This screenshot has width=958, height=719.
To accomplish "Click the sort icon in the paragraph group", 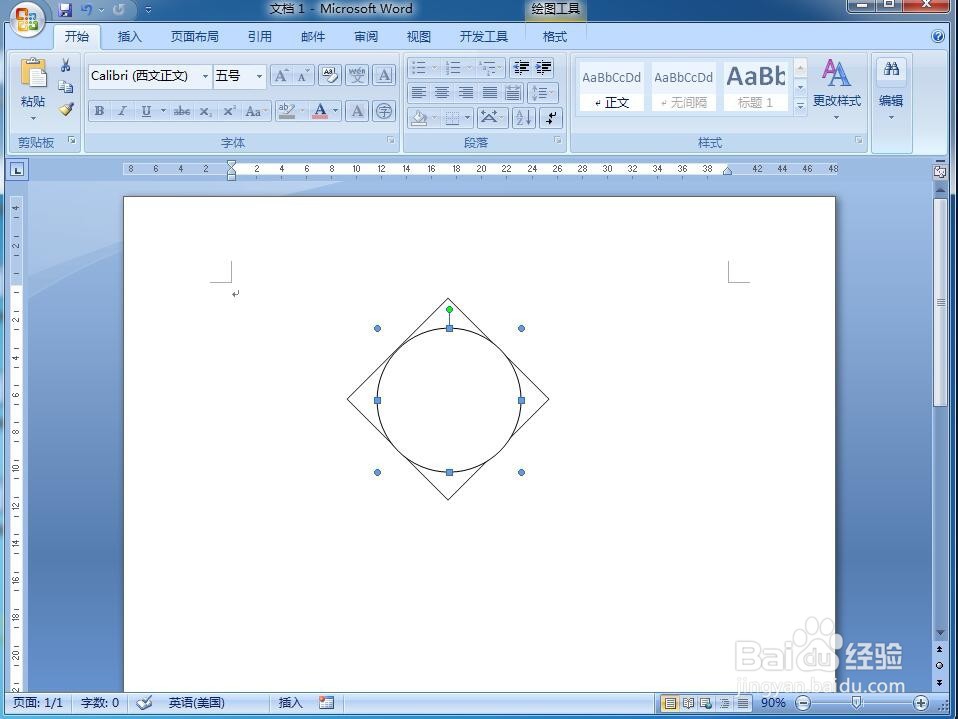I will (x=522, y=118).
